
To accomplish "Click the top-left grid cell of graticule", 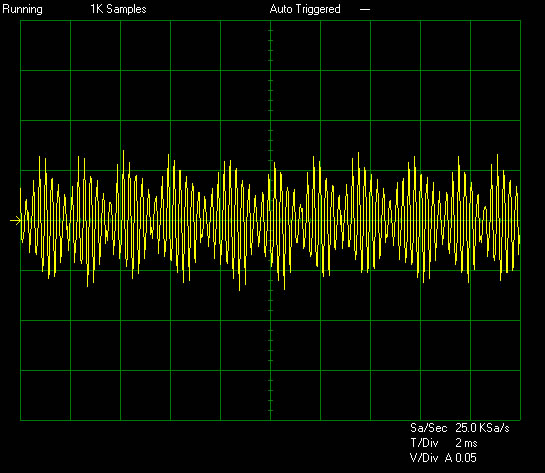I will 46,46.
